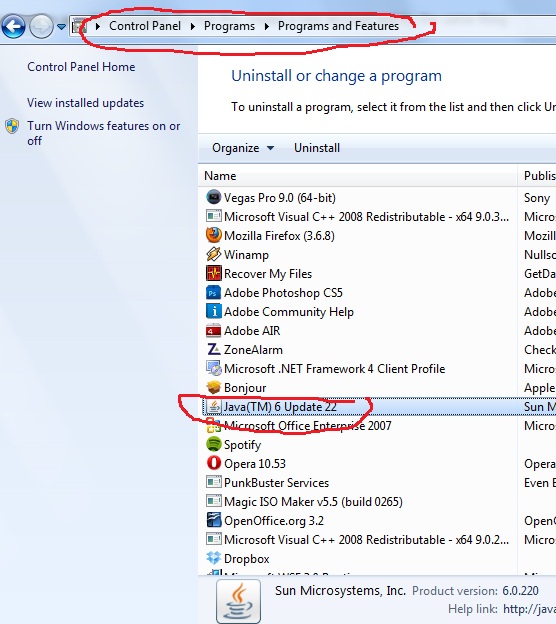Open Turn Windows features on or off
Image resolution: width=556 pixels, height=624 pixels.
point(103,133)
